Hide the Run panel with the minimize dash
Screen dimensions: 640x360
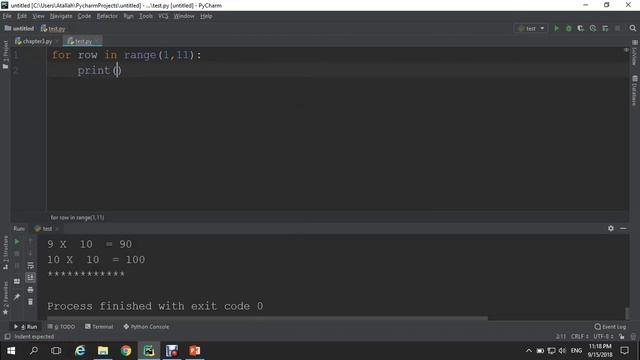pyautogui.click(x=623, y=228)
